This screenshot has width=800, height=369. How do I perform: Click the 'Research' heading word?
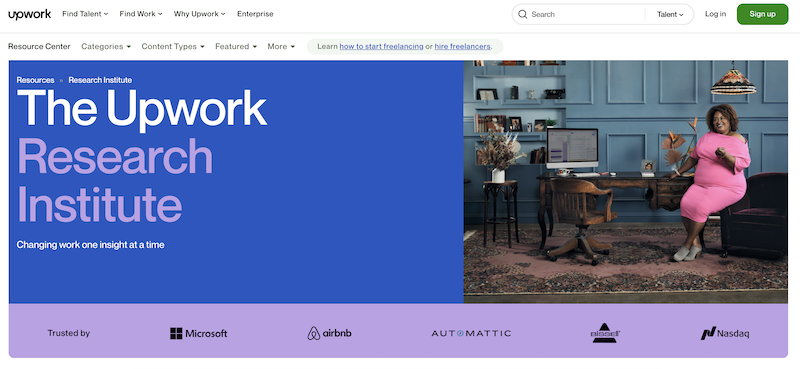tap(115, 156)
